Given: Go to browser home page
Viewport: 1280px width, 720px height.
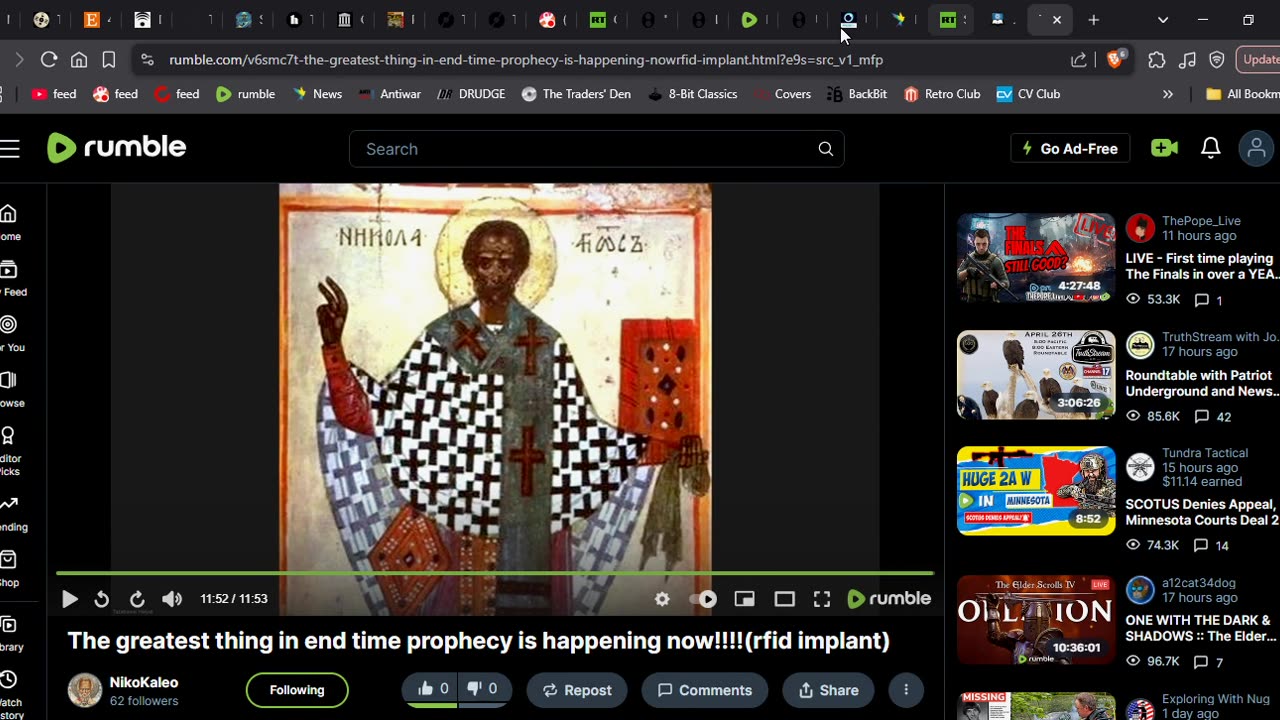Looking at the screenshot, I should click(x=79, y=60).
